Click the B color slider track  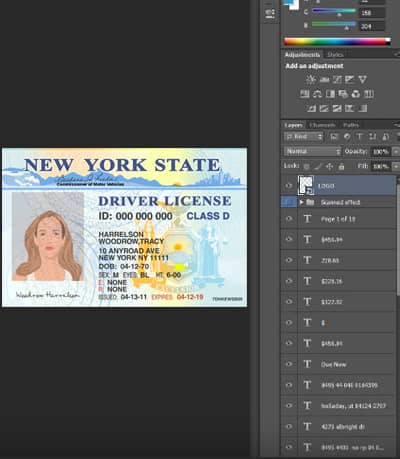click(x=334, y=24)
